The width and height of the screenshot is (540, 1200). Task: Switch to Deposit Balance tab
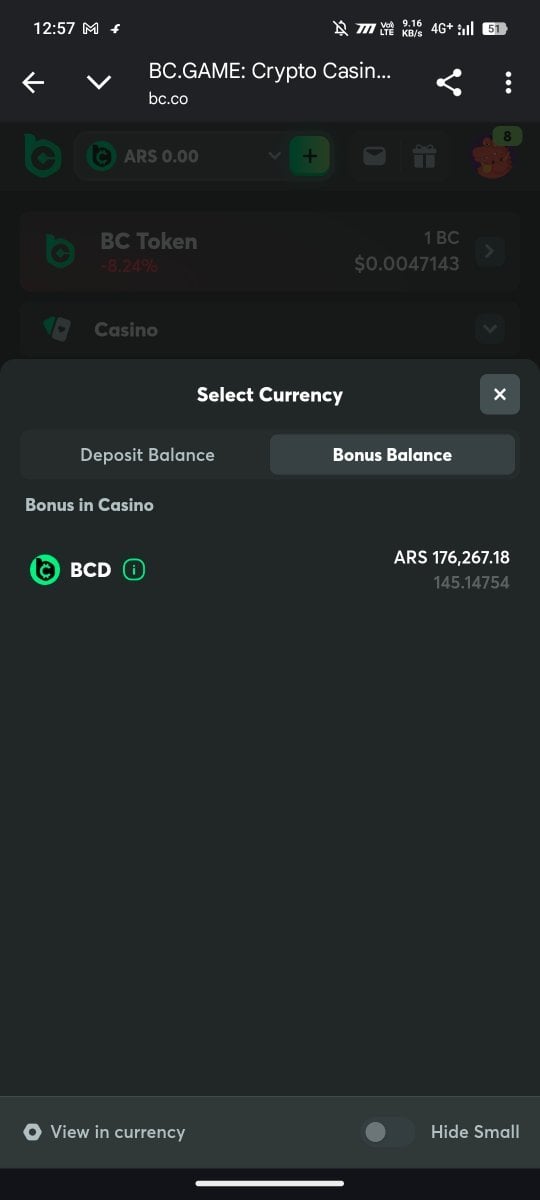click(147, 455)
